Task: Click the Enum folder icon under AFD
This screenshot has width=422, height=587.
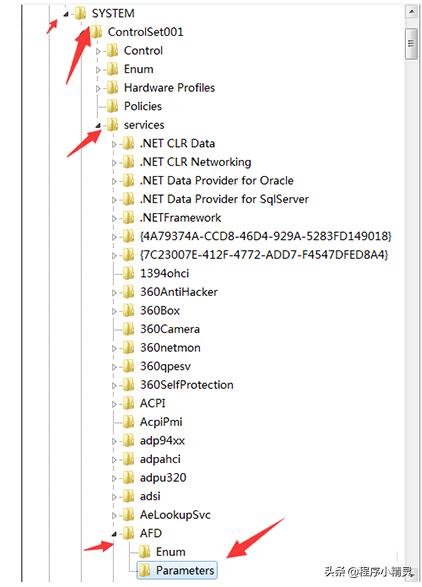Action: [145, 552]
